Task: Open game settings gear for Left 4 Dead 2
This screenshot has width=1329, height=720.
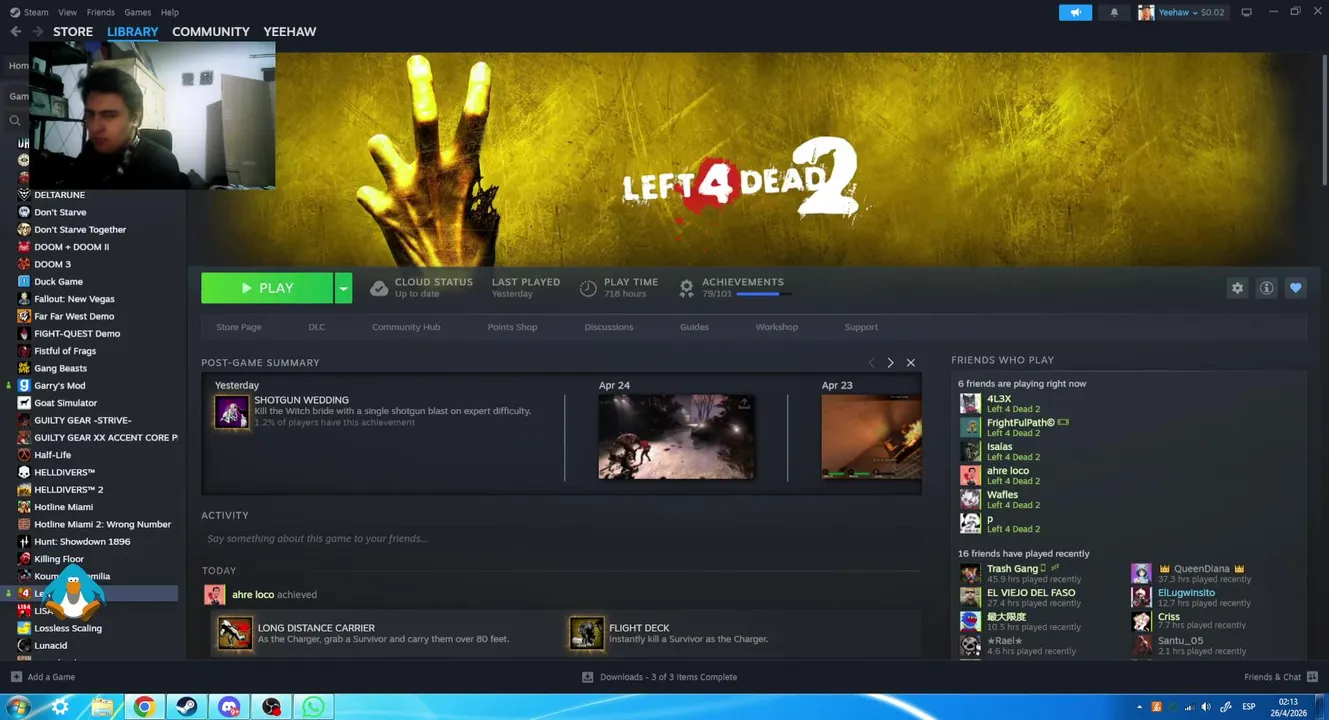Action: [1237, 288]
